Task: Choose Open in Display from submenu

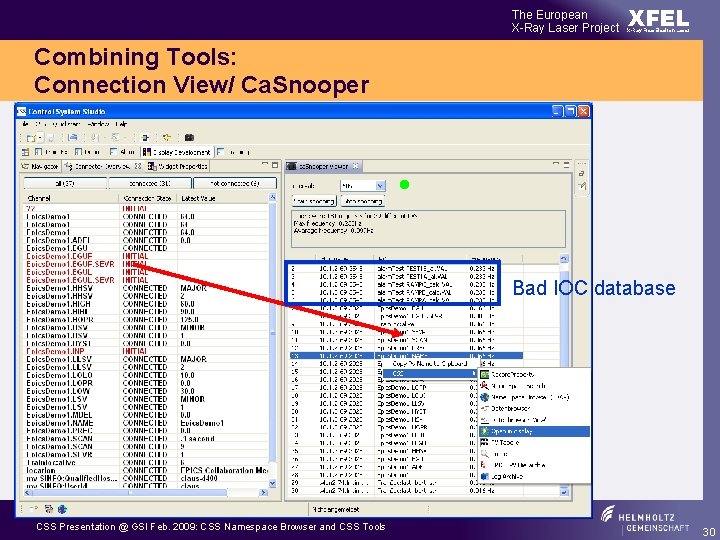Action: 534,431
